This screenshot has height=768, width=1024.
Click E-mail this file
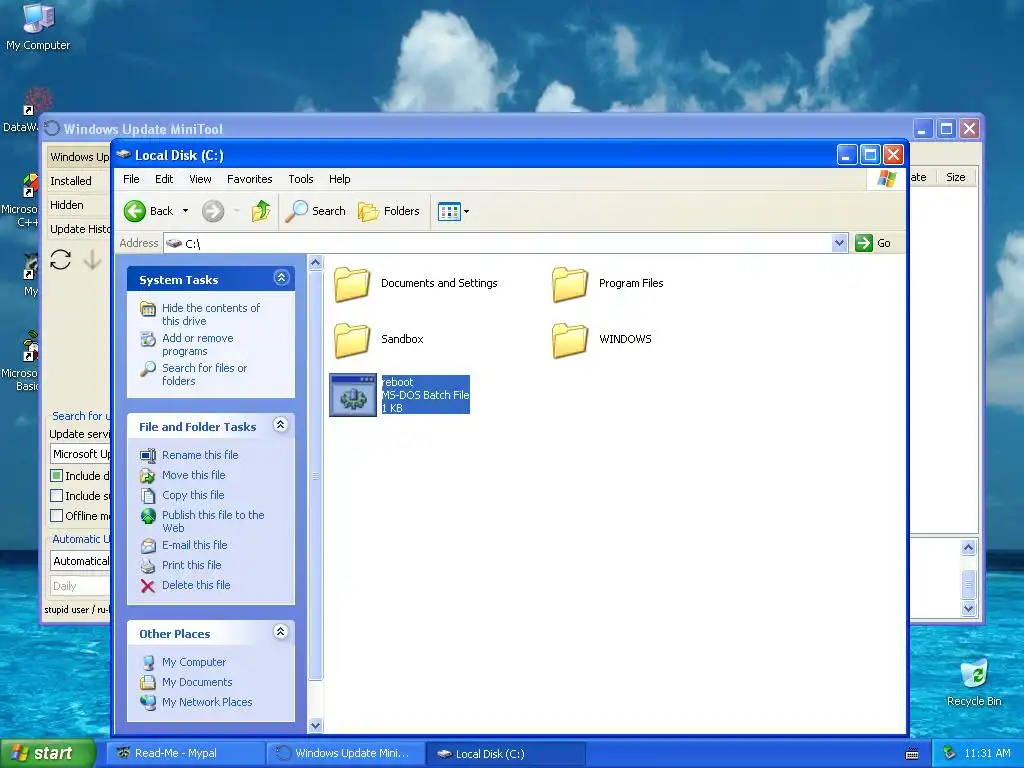click(195, 545)
